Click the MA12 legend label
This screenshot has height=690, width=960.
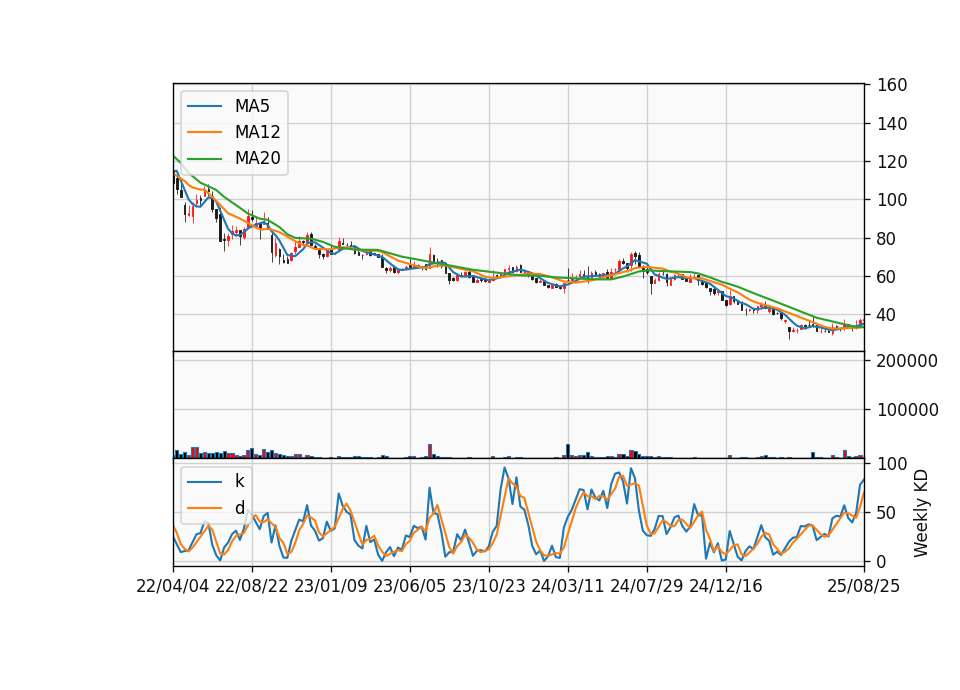[257, 132]
